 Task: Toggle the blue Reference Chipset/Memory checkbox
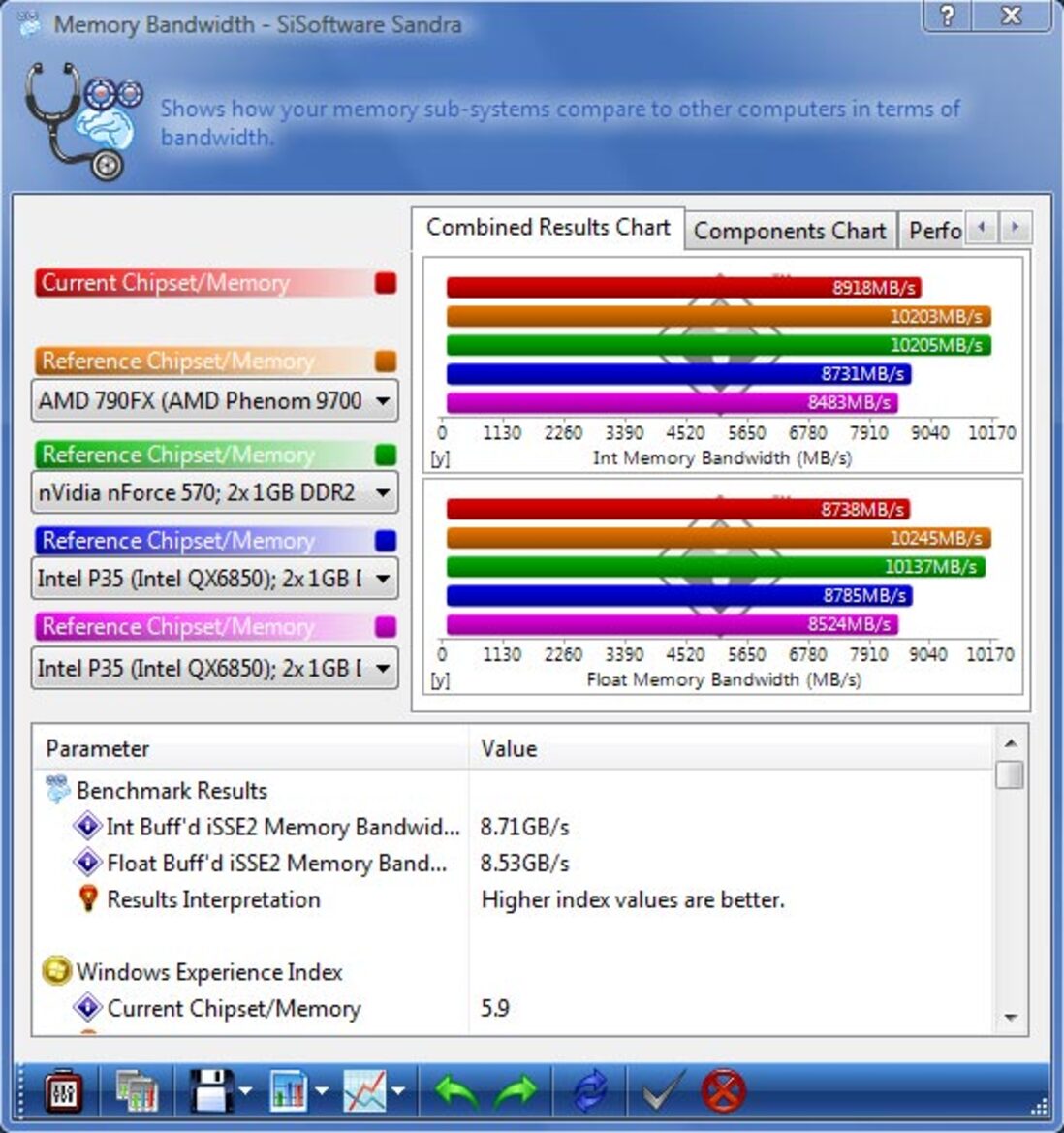[x=386, y=541]
